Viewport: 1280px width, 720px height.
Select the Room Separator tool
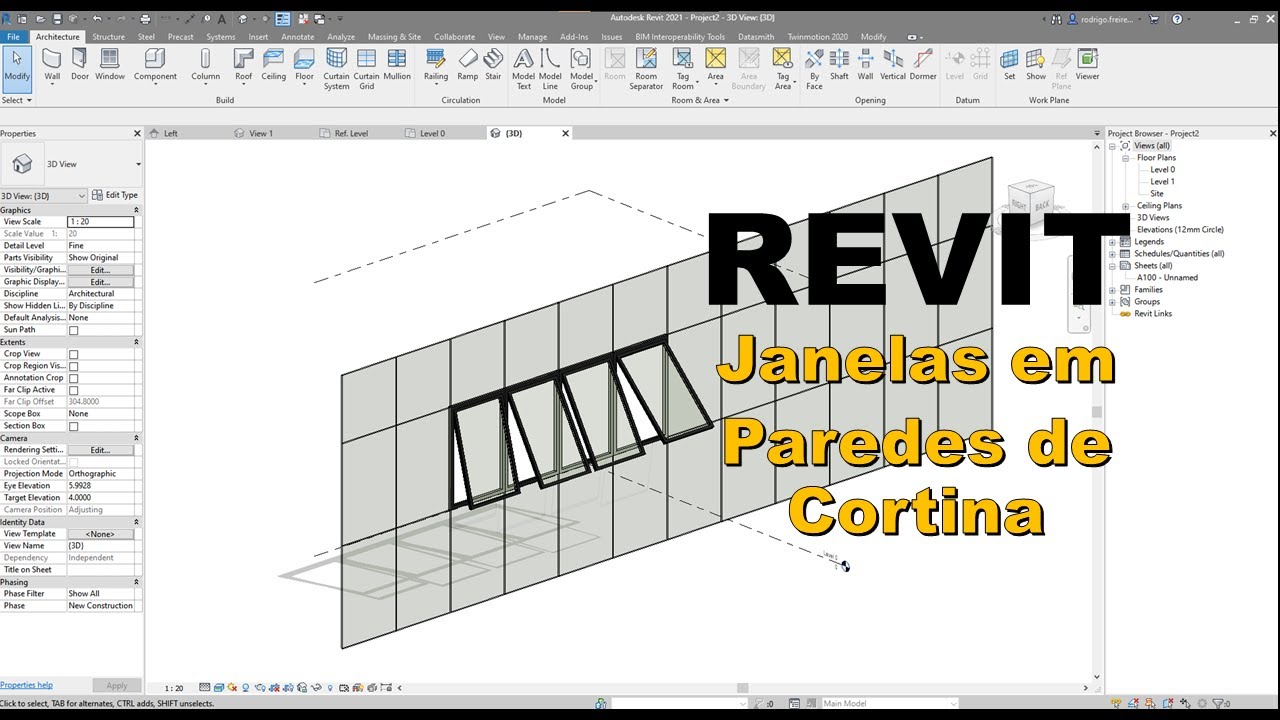[x=646, y=68]
